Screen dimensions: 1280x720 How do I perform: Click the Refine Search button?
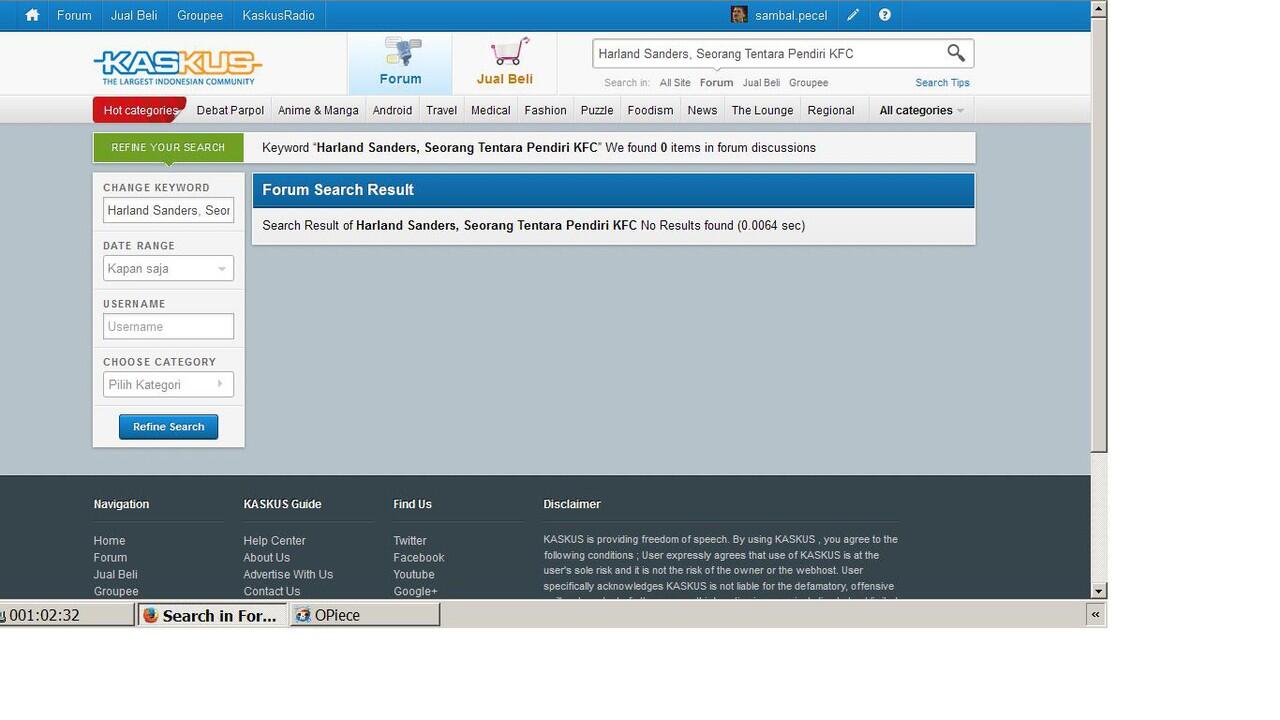tap(168, 427)
